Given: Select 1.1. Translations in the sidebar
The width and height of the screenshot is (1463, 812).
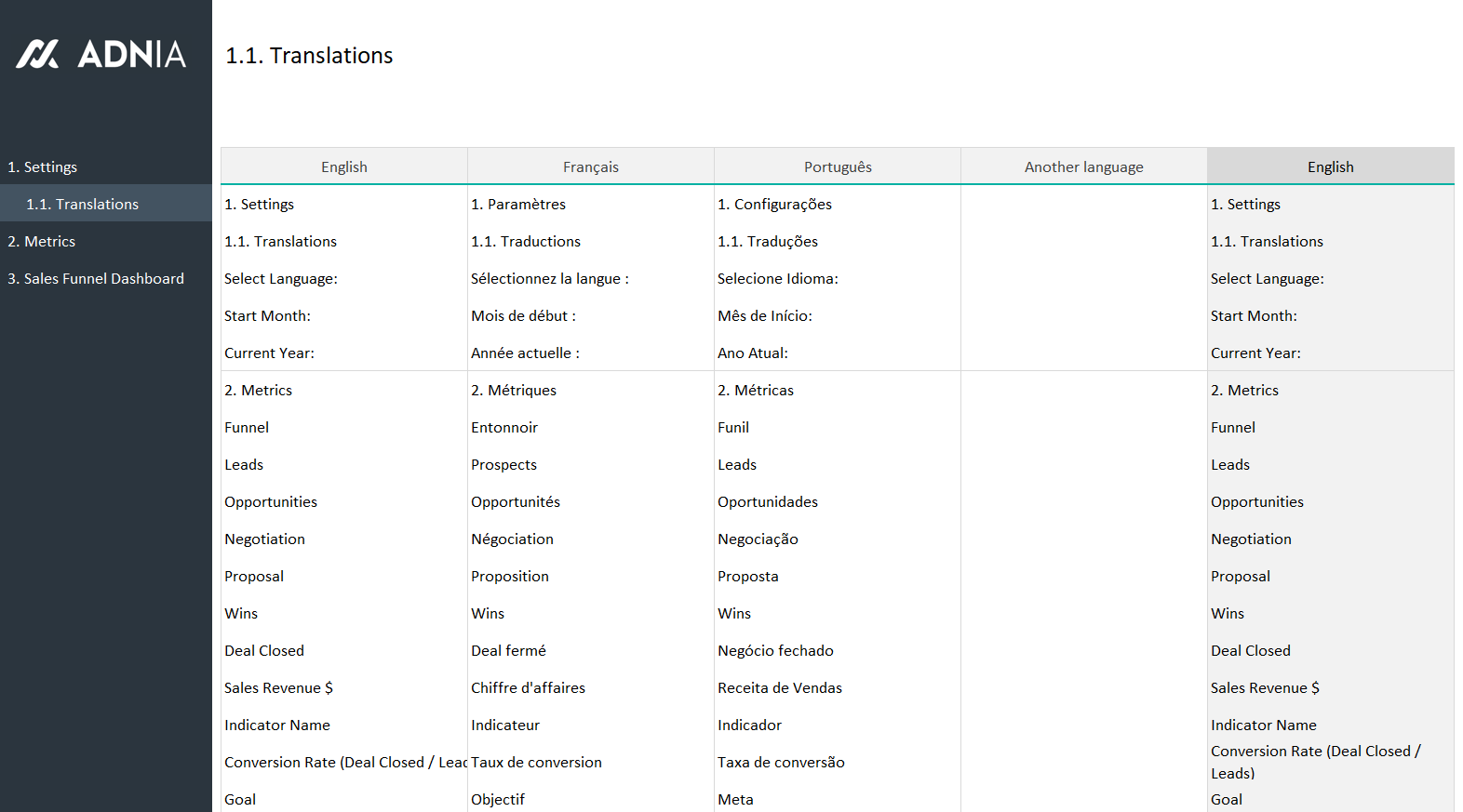Looking at the screenshot, I should point(82,205).
